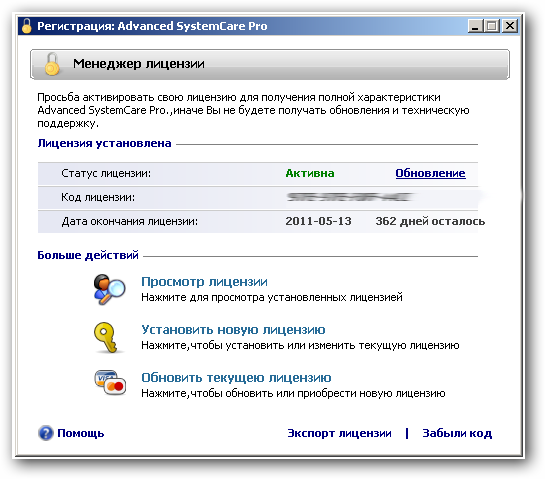This screenshot has width=545, height=479.
Task: Maximize the registration window
Action: coord(492,26)
